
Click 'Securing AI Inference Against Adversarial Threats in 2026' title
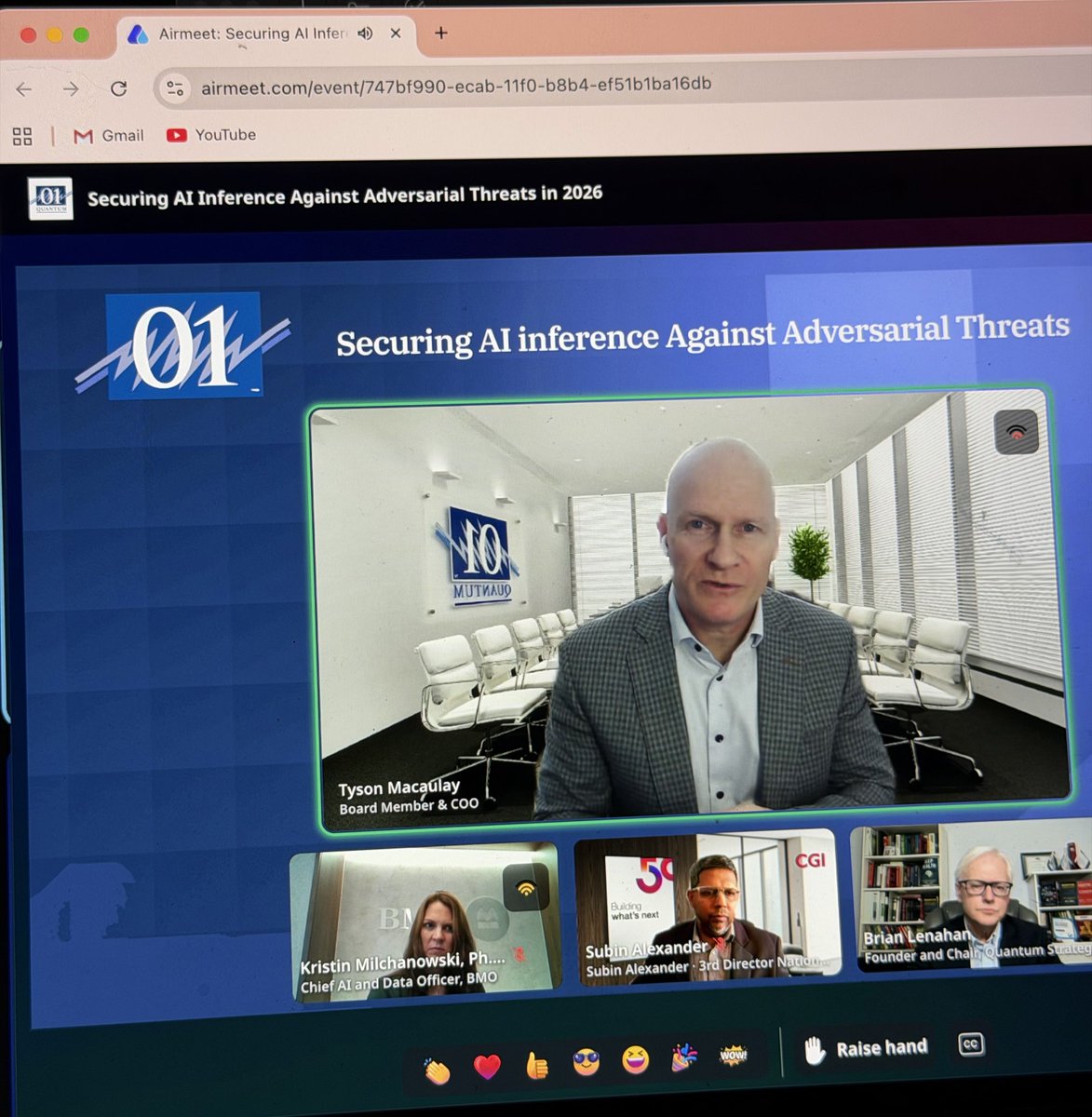coord(344,196)
